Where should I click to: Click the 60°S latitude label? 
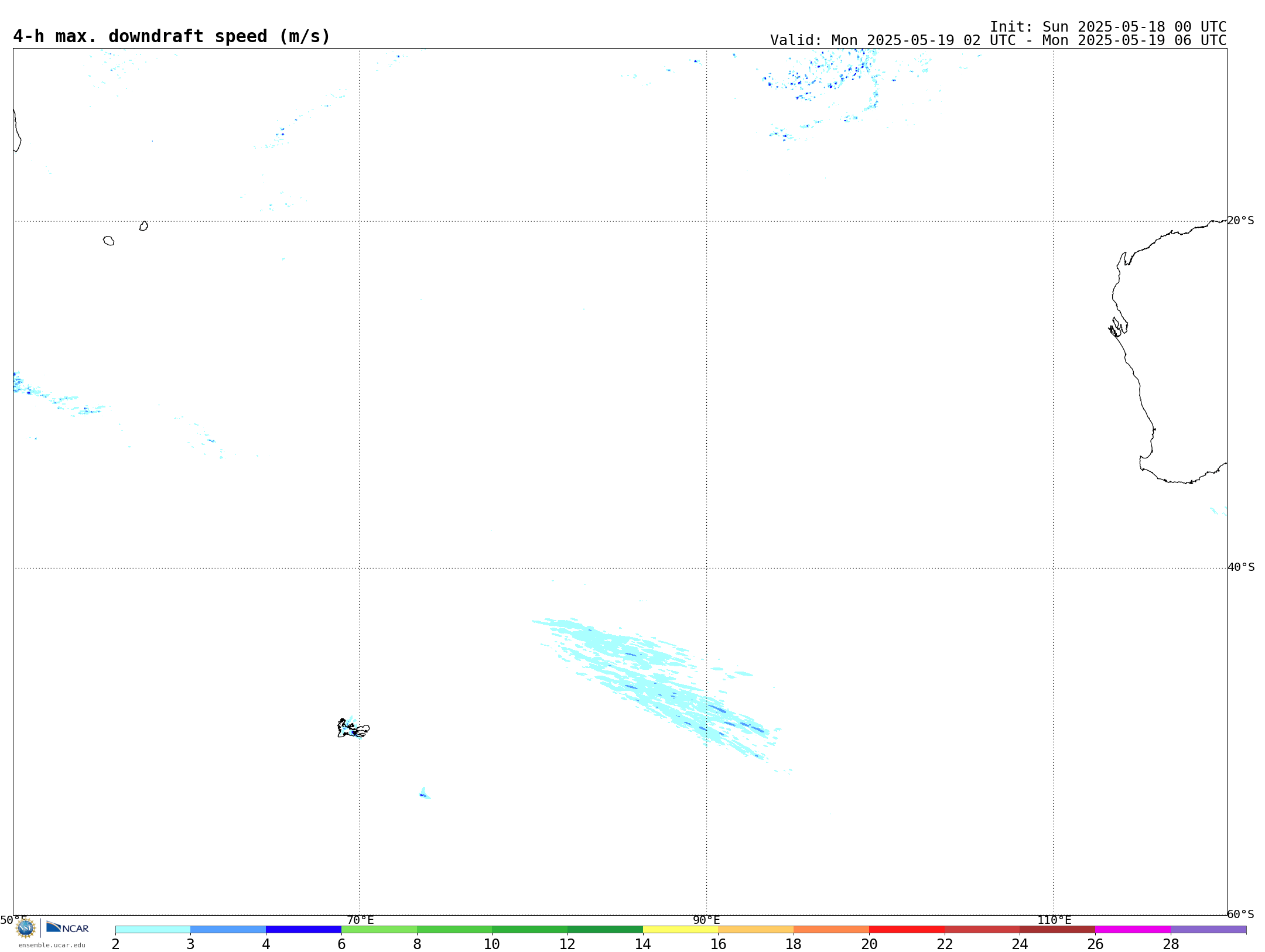1240,914
